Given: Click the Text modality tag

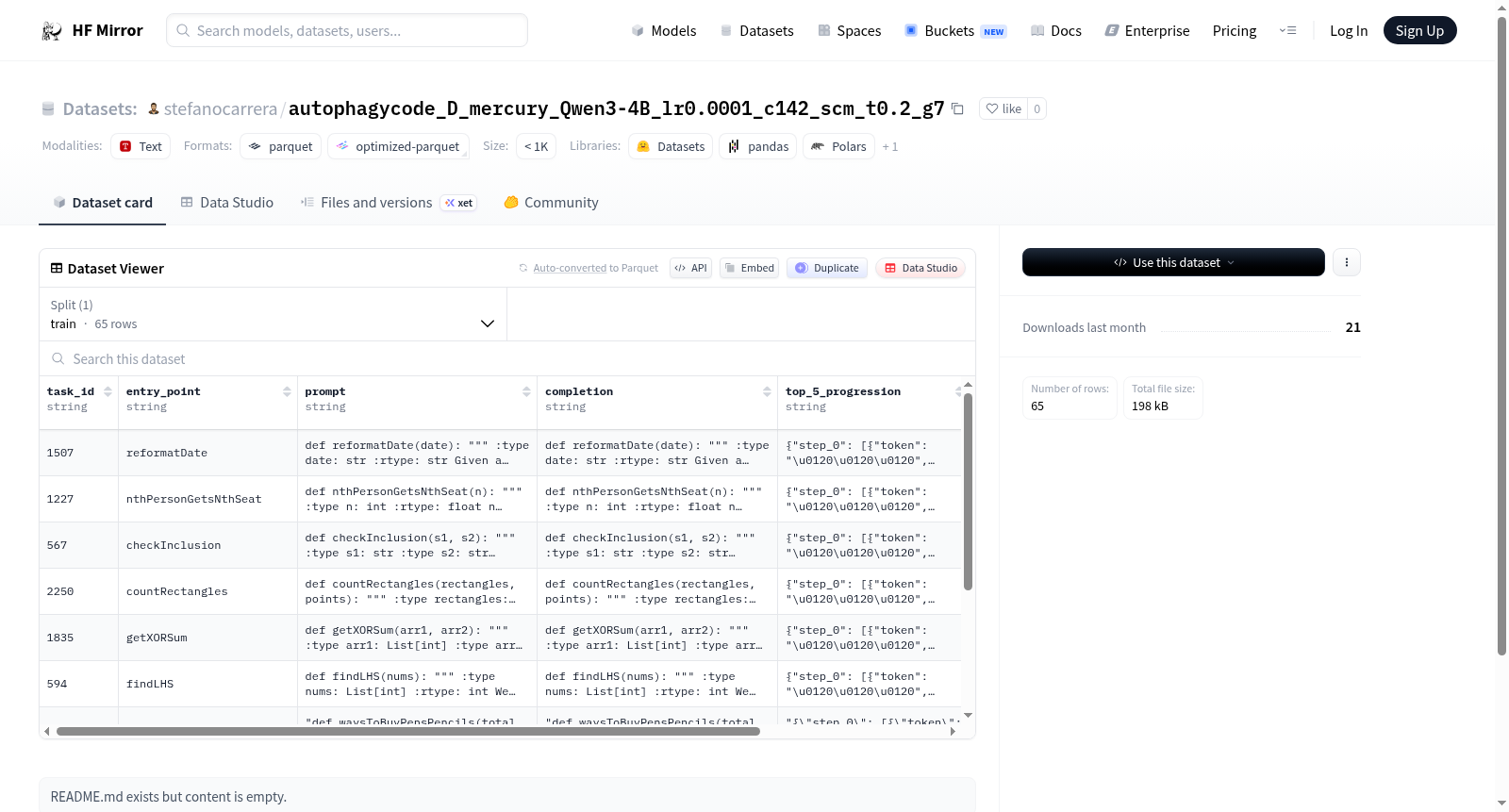Looking at the screenshot, I should [141, 146].
